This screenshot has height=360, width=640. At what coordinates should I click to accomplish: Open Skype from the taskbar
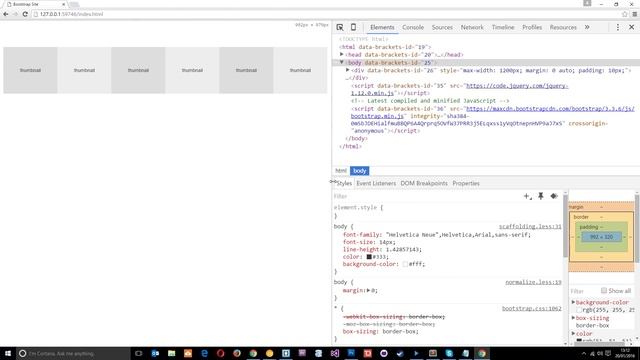(x=449, y=353)
